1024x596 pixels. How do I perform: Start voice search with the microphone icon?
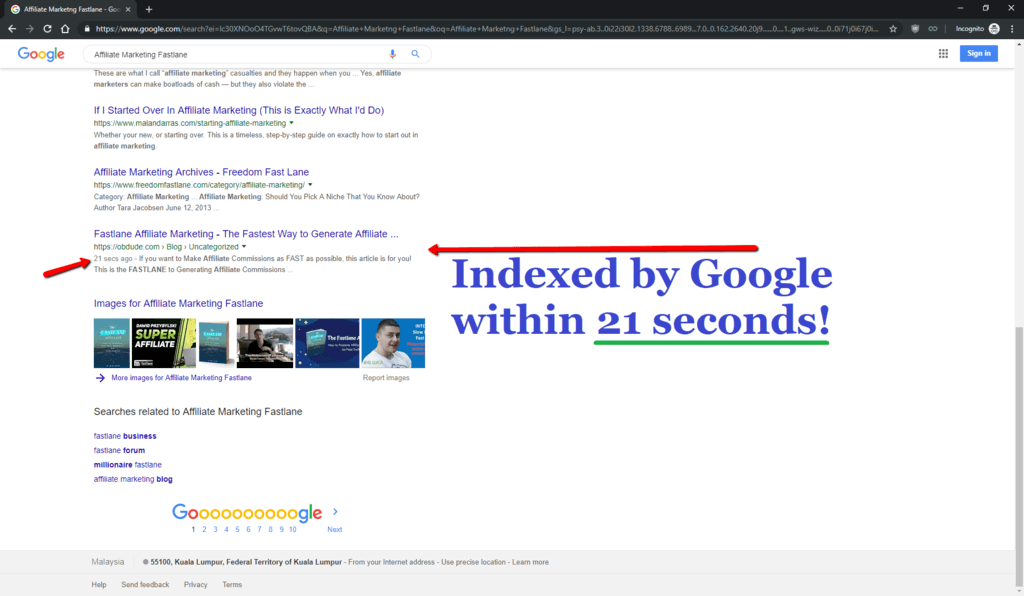click(392, 54)
